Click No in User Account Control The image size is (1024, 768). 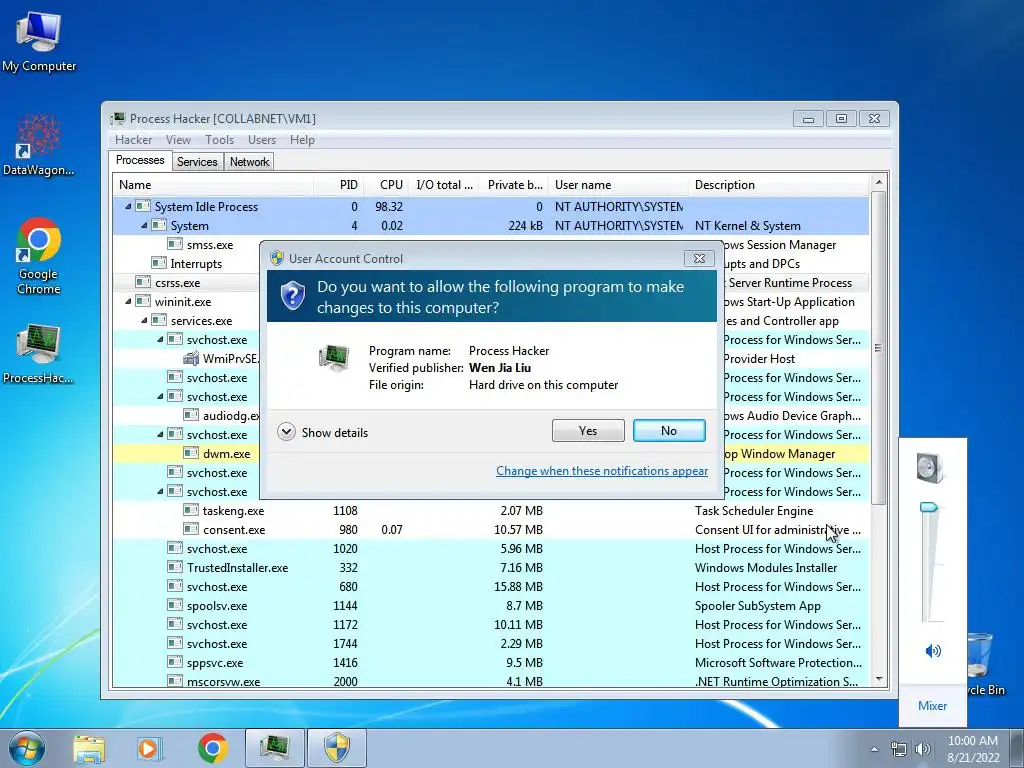point(669,431)
